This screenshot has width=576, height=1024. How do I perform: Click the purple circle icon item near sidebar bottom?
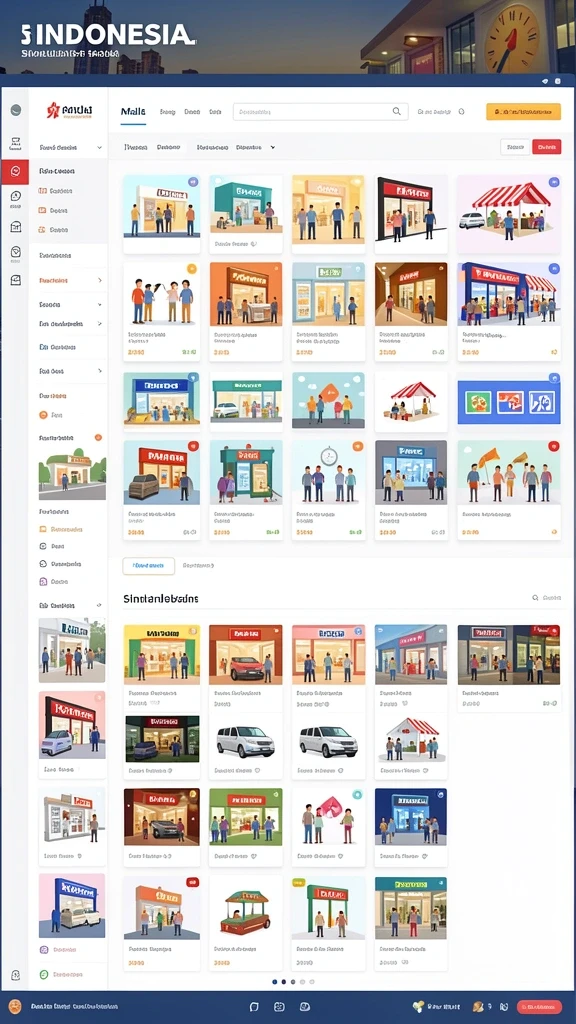[44, 950]
